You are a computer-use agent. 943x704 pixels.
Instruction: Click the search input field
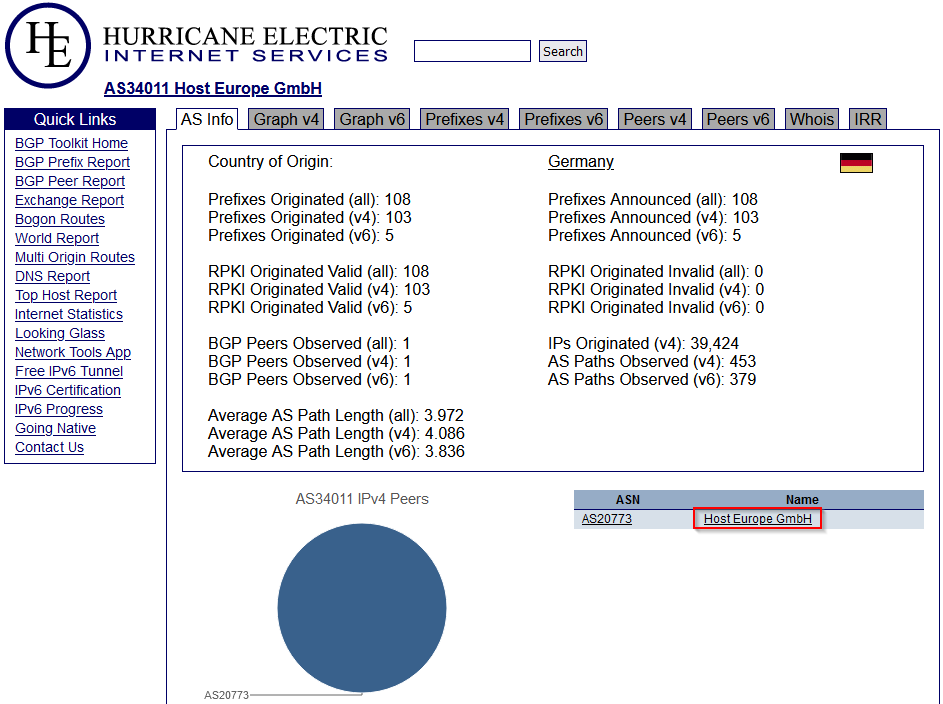472,51
